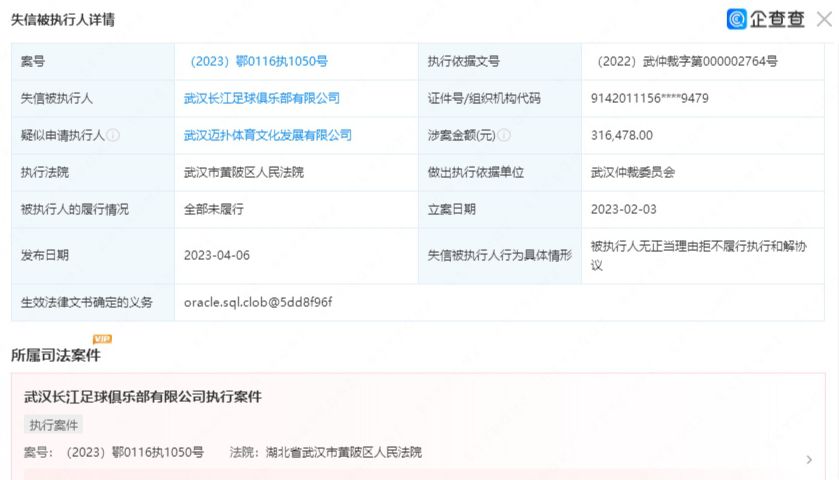Click the 执行案件 tag in case card
This screenshot has height=480, width=839.
click(53, 424)
